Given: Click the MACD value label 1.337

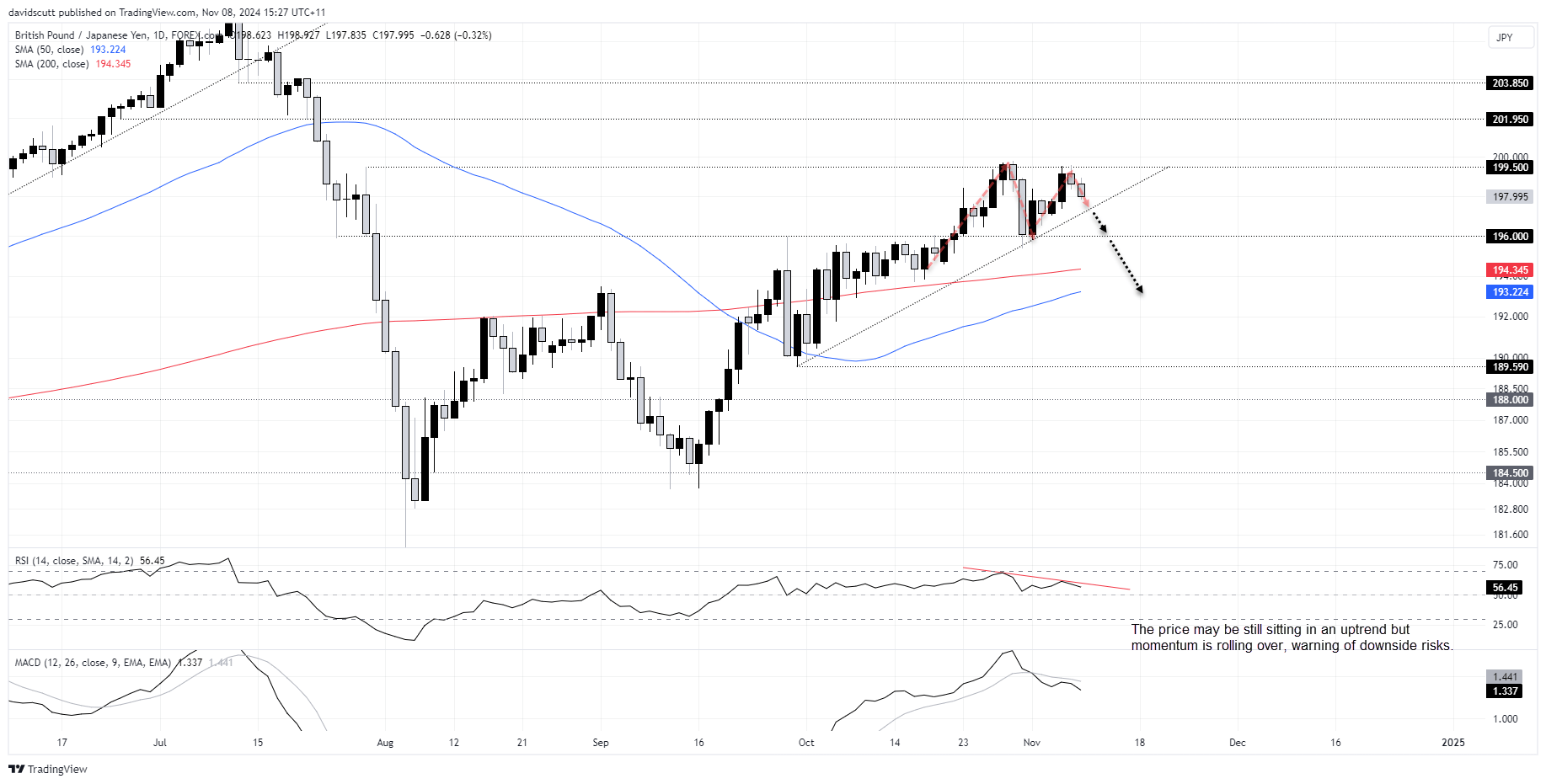Looking at the screenshot, I should coord(1505,691).
